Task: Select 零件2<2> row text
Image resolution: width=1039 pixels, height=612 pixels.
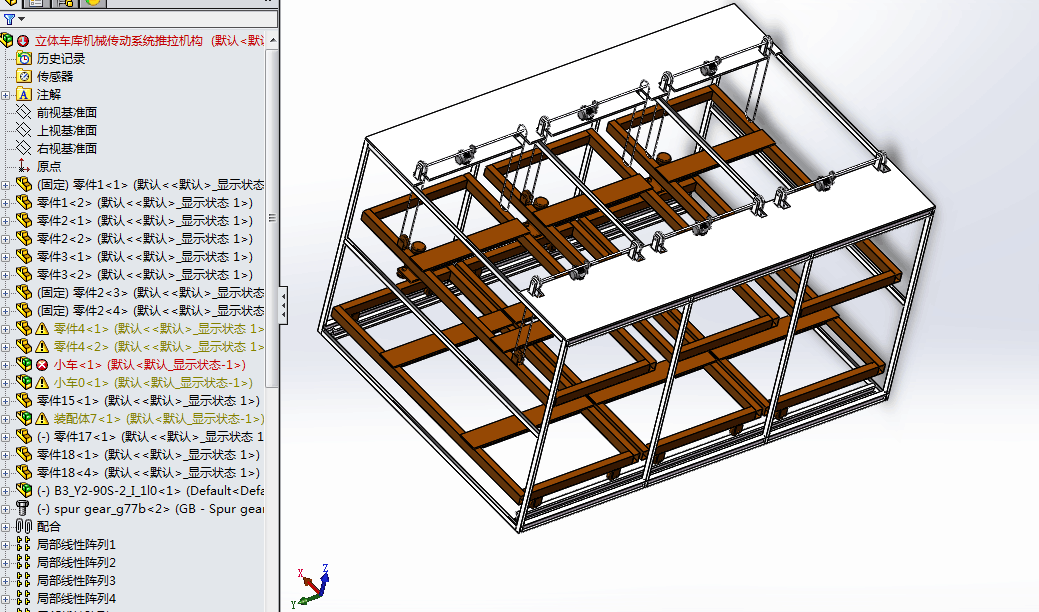Action: [x=144, y=238]
